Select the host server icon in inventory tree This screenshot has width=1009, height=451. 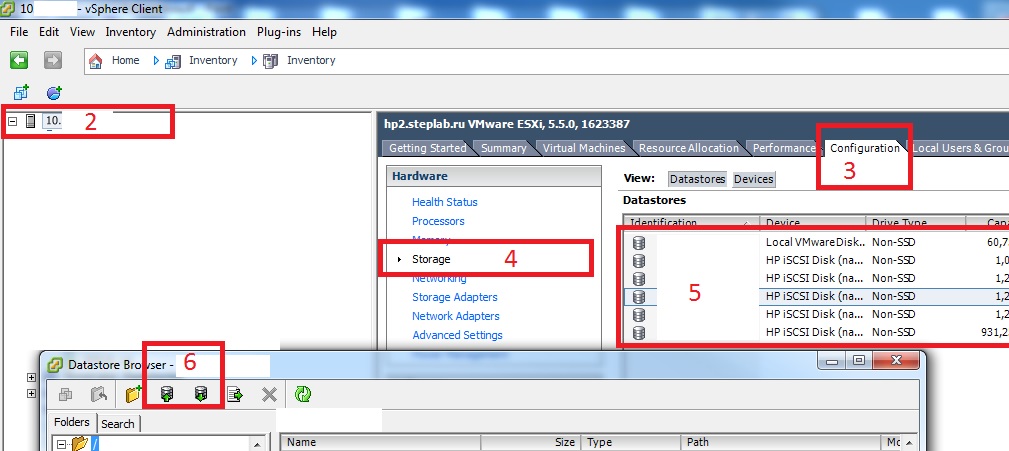(30, 121)
